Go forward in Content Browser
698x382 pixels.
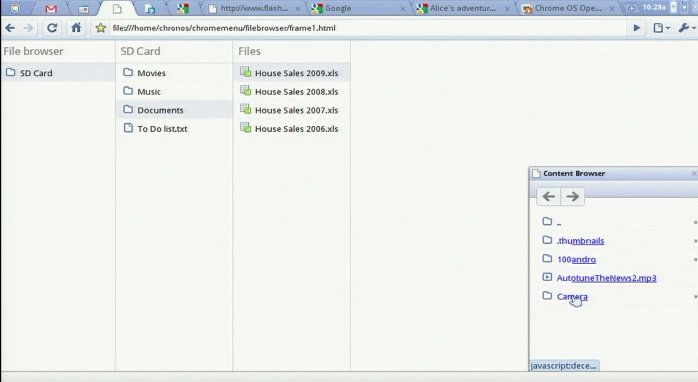pos(572,196)
